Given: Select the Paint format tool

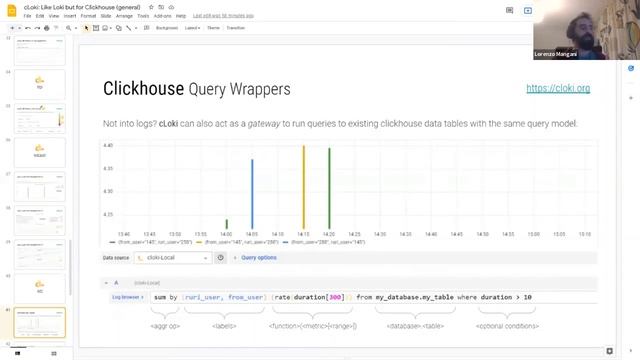Looking at the screenshot, I should pyautogui.click(x=56, y=28).
